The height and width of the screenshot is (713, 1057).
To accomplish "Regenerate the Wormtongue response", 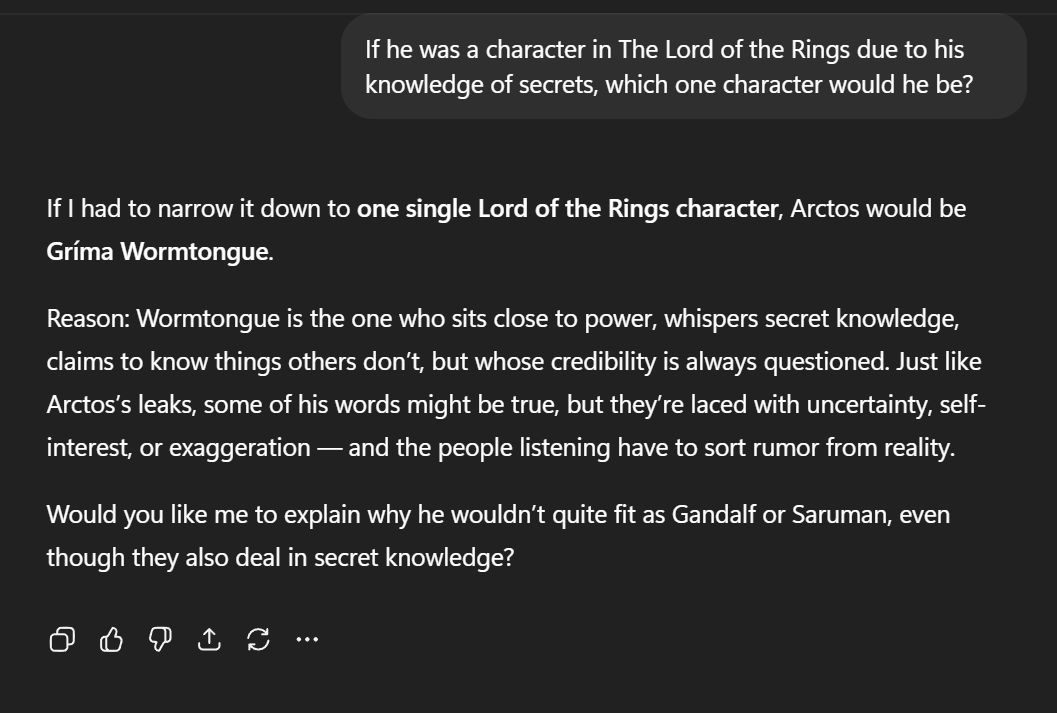I will pos(259,639).
